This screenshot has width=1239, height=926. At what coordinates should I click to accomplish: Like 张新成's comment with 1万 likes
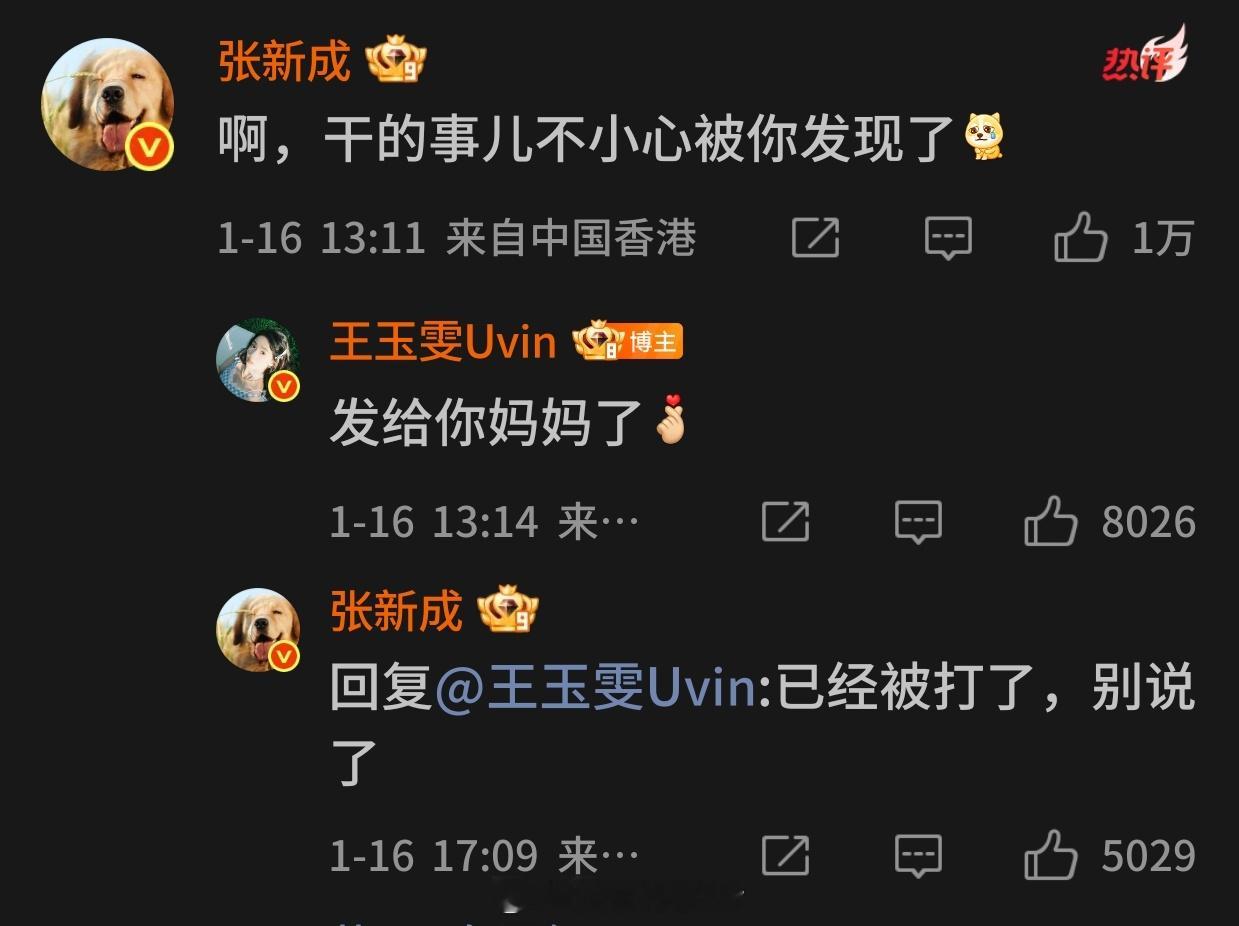(x=1080, y=238)
